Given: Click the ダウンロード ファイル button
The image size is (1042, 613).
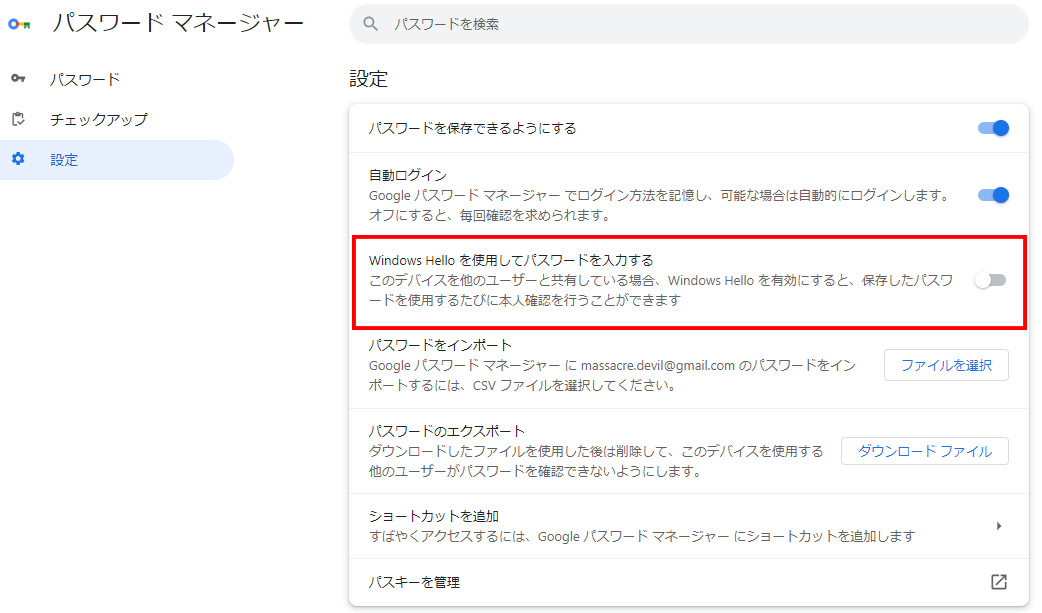Looking at the screenshot, I should (924, 451).
